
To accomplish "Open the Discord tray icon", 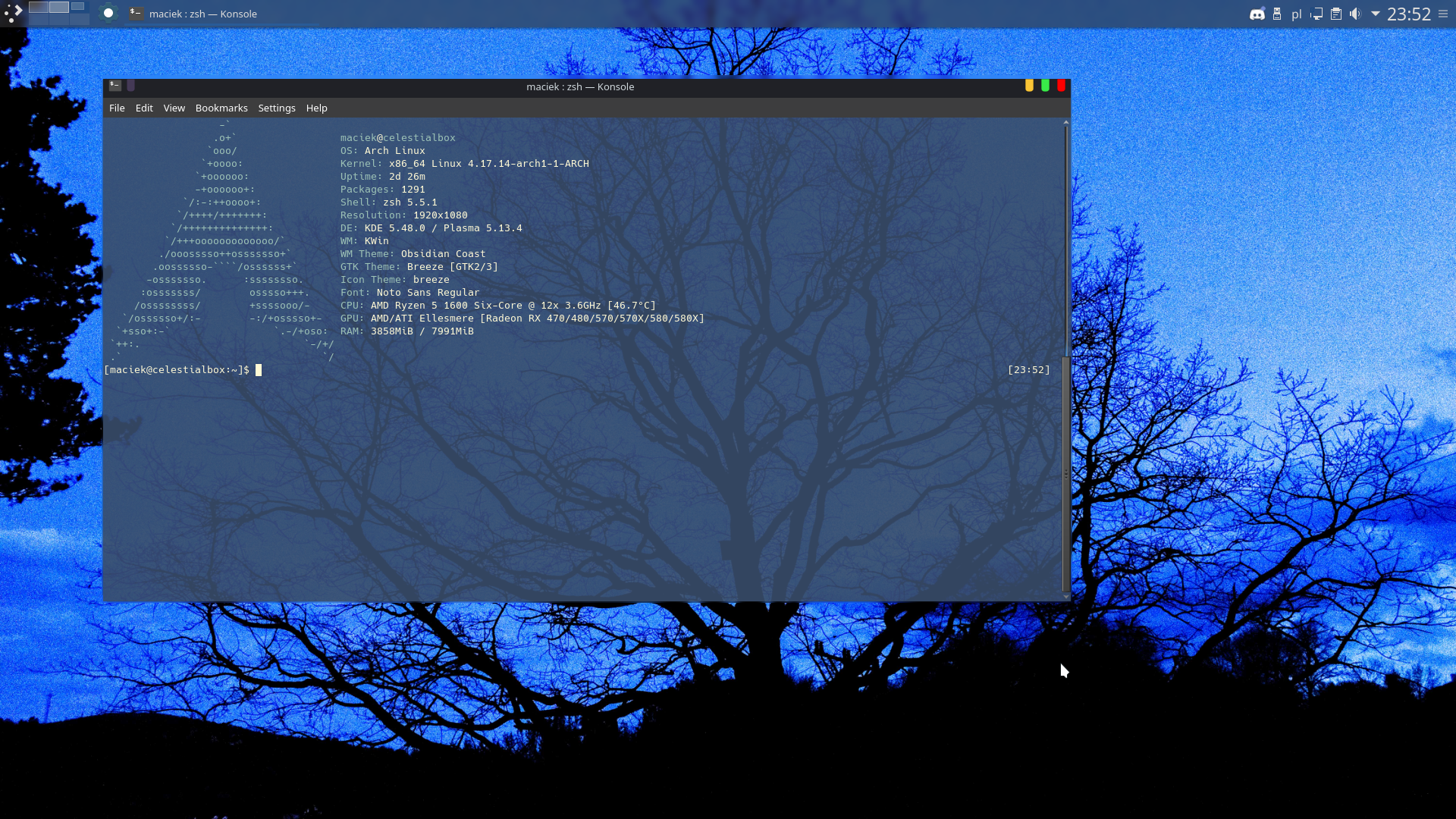I will point(1257,14).
